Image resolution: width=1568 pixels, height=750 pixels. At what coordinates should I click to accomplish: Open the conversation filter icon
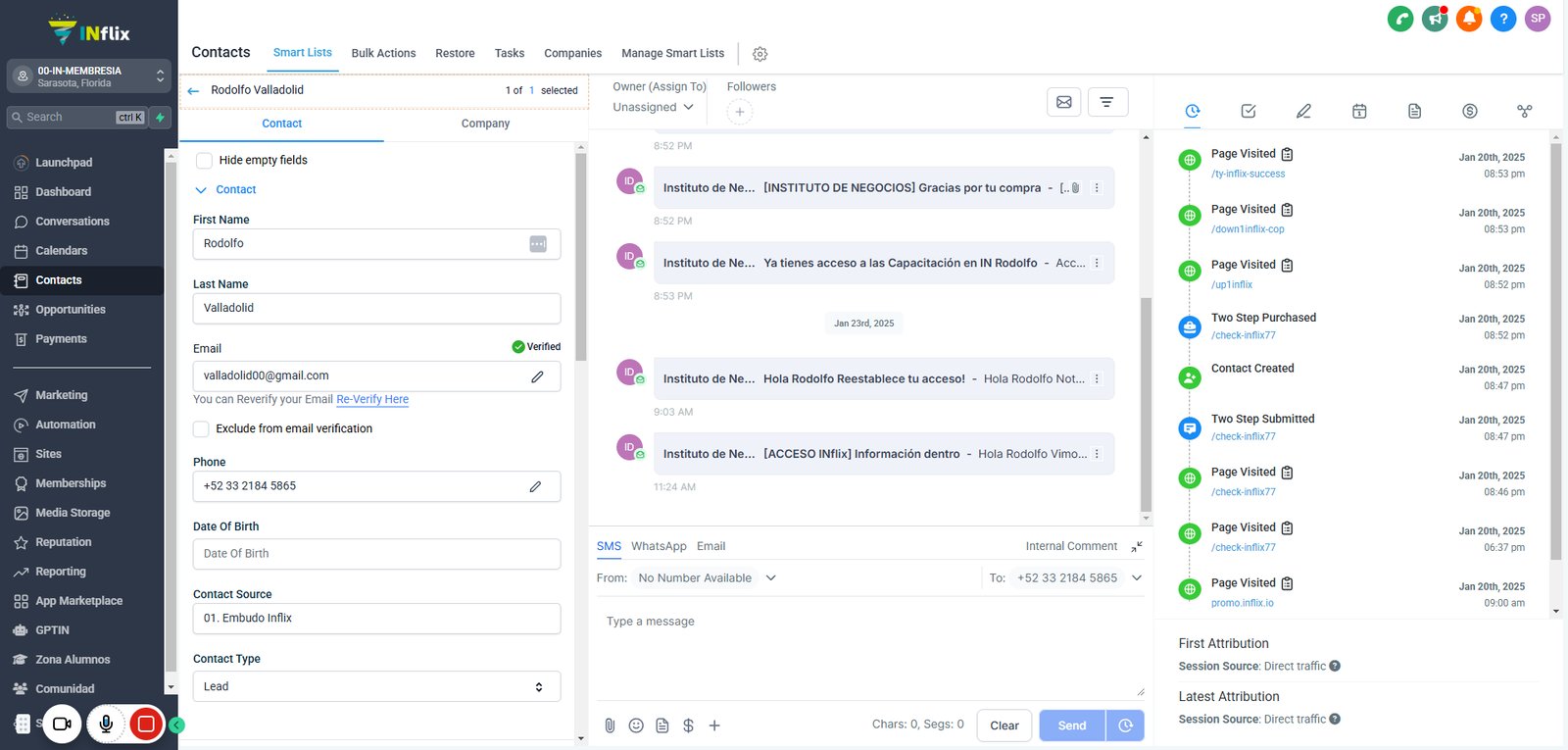[1106, 102]
